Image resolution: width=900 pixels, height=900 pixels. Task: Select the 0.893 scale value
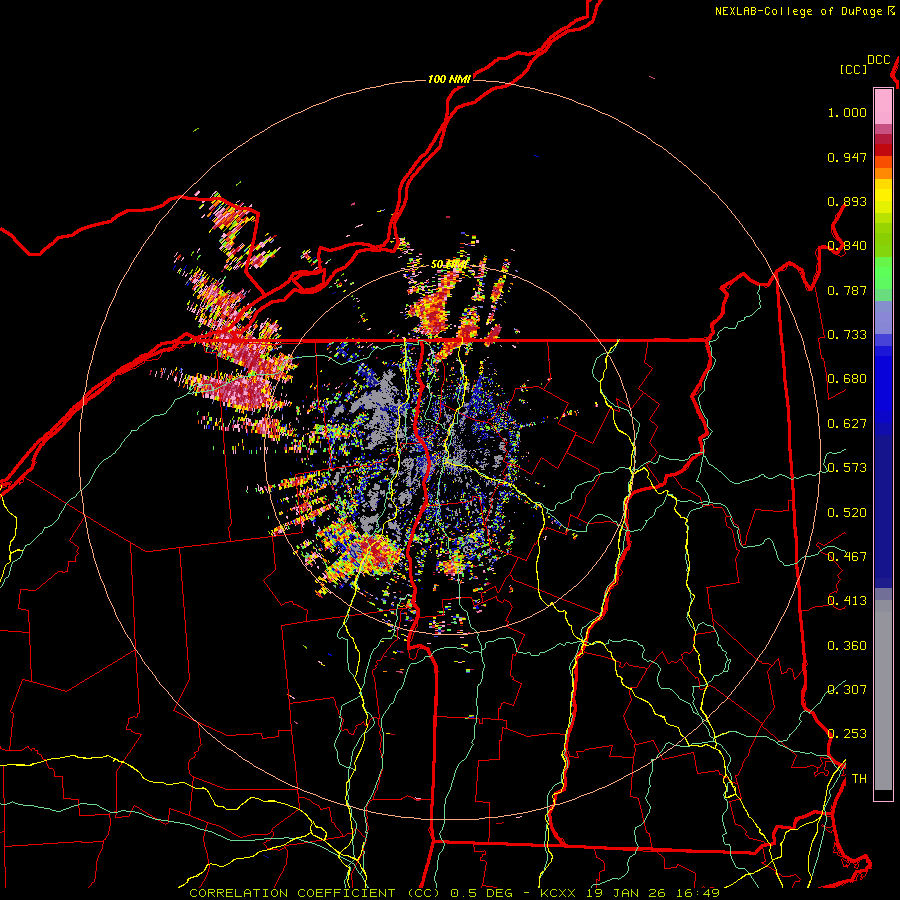pyautogui.click(x=847, y=201)
